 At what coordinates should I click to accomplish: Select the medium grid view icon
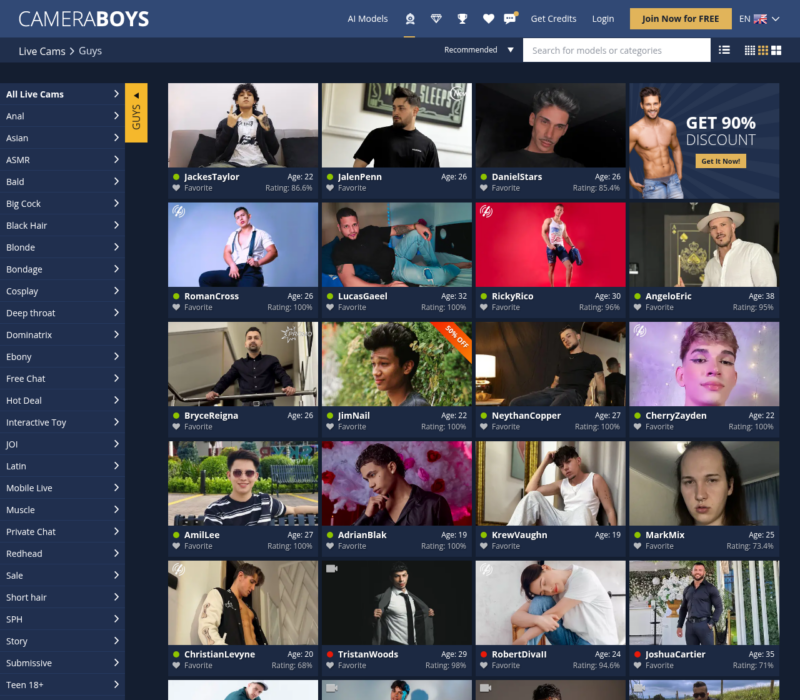tap(763, 50)
